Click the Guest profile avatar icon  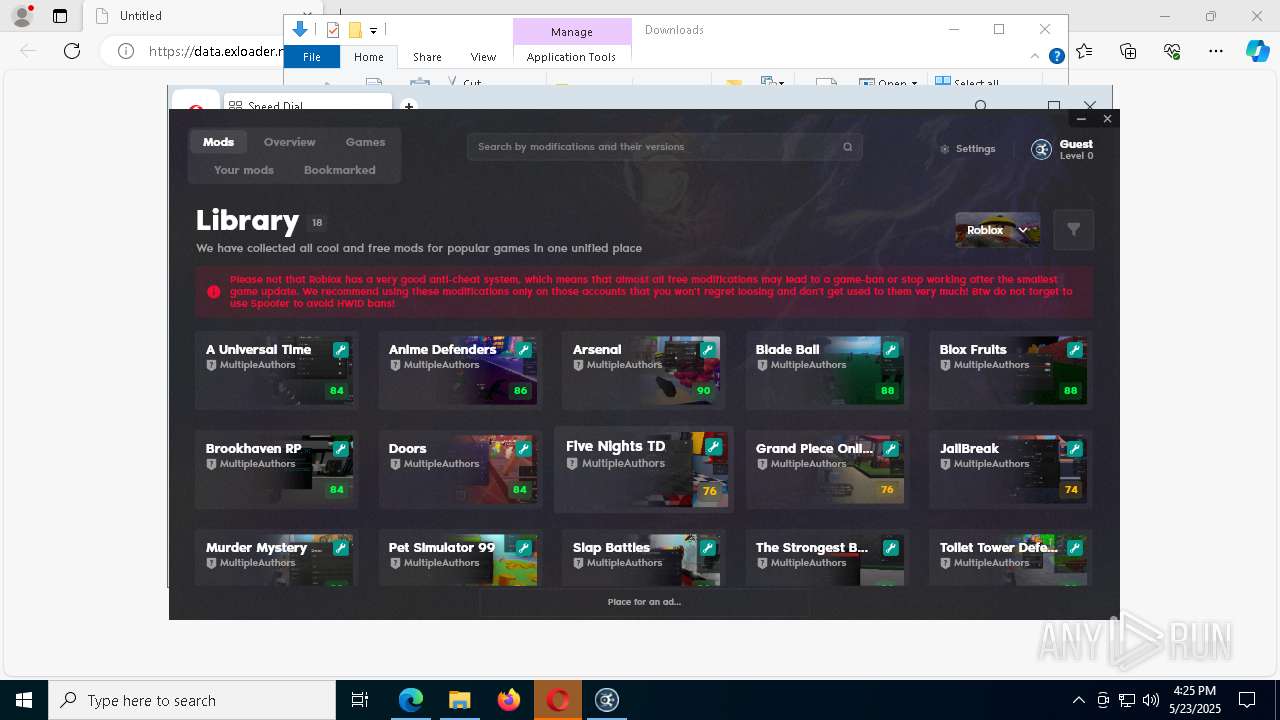coord(1041,149)
